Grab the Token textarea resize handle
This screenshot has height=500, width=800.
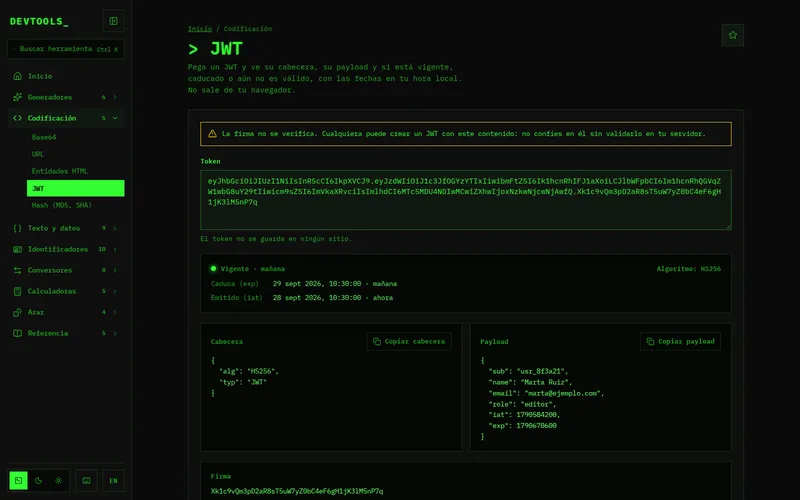[x=728, y=226]
